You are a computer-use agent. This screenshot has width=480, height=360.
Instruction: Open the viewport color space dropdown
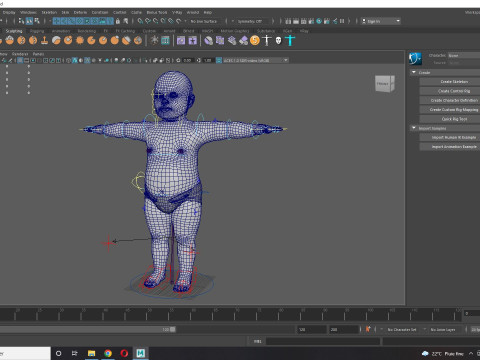pyautogui.click(x=255, y=60)
